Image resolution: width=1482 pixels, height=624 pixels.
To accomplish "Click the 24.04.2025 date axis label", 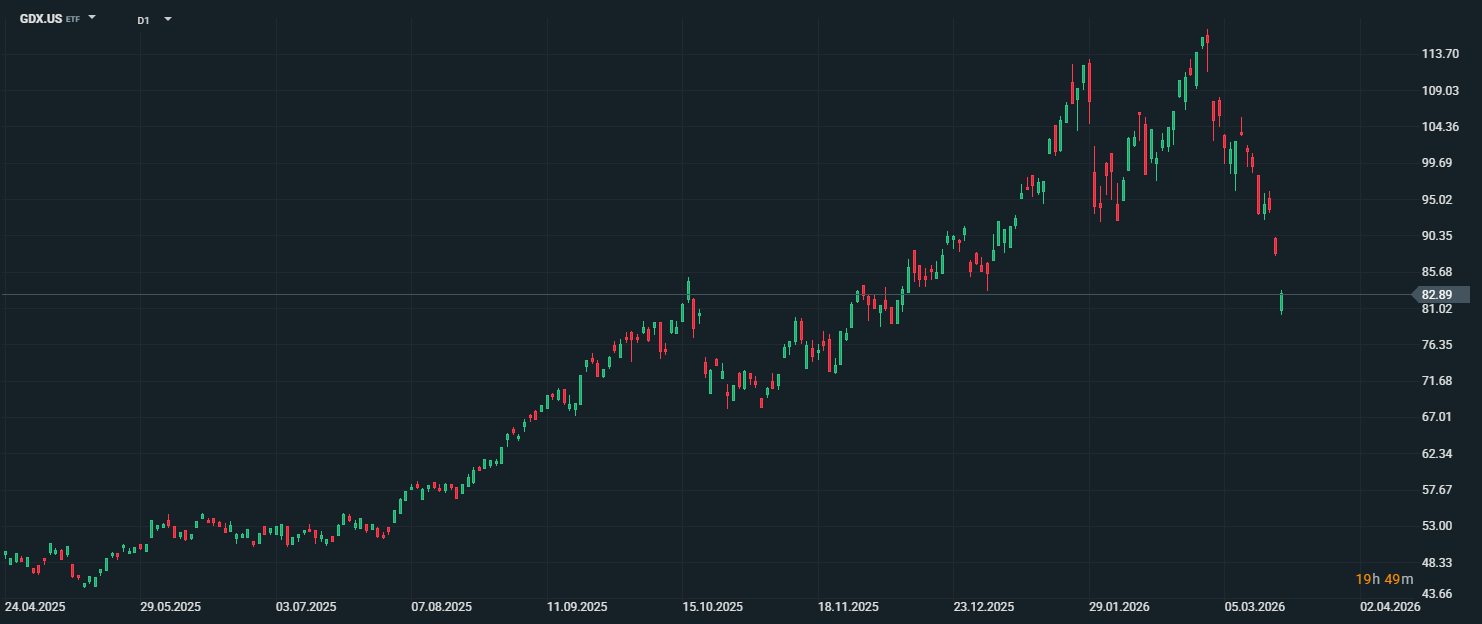I will pyautogui.click(x=35, y=607).
